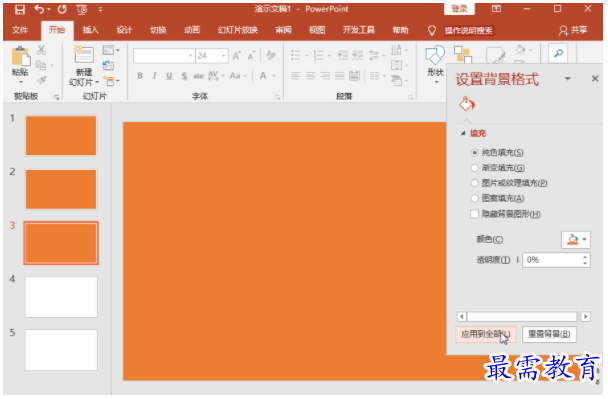This screenshot has height=399, width=608.
Task: Justify text alignment icon
Action: [x=340, y=76]
